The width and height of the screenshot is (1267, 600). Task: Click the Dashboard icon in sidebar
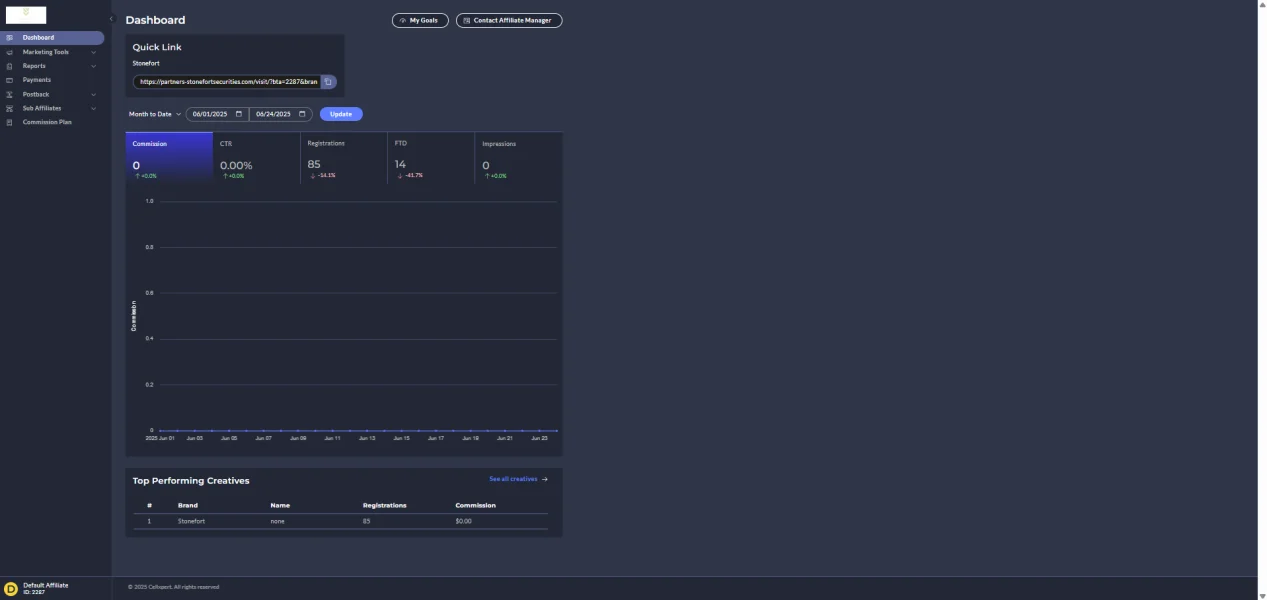tap(10, 38)
